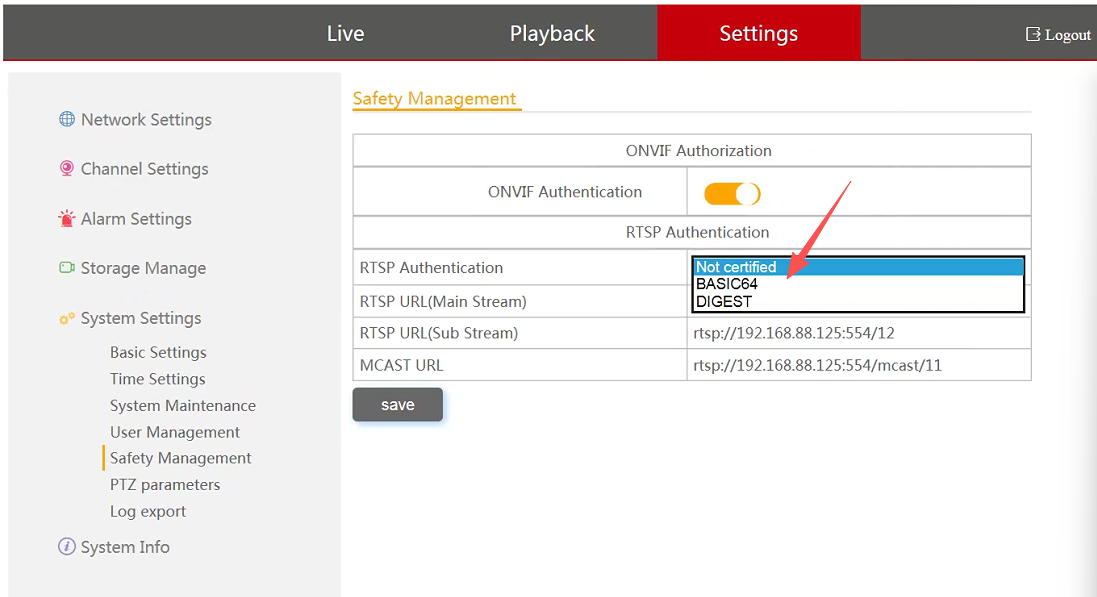Go to Time Settings submenu item
Image resolution: width=1097 pixels, height=597 pixels.
158,379
